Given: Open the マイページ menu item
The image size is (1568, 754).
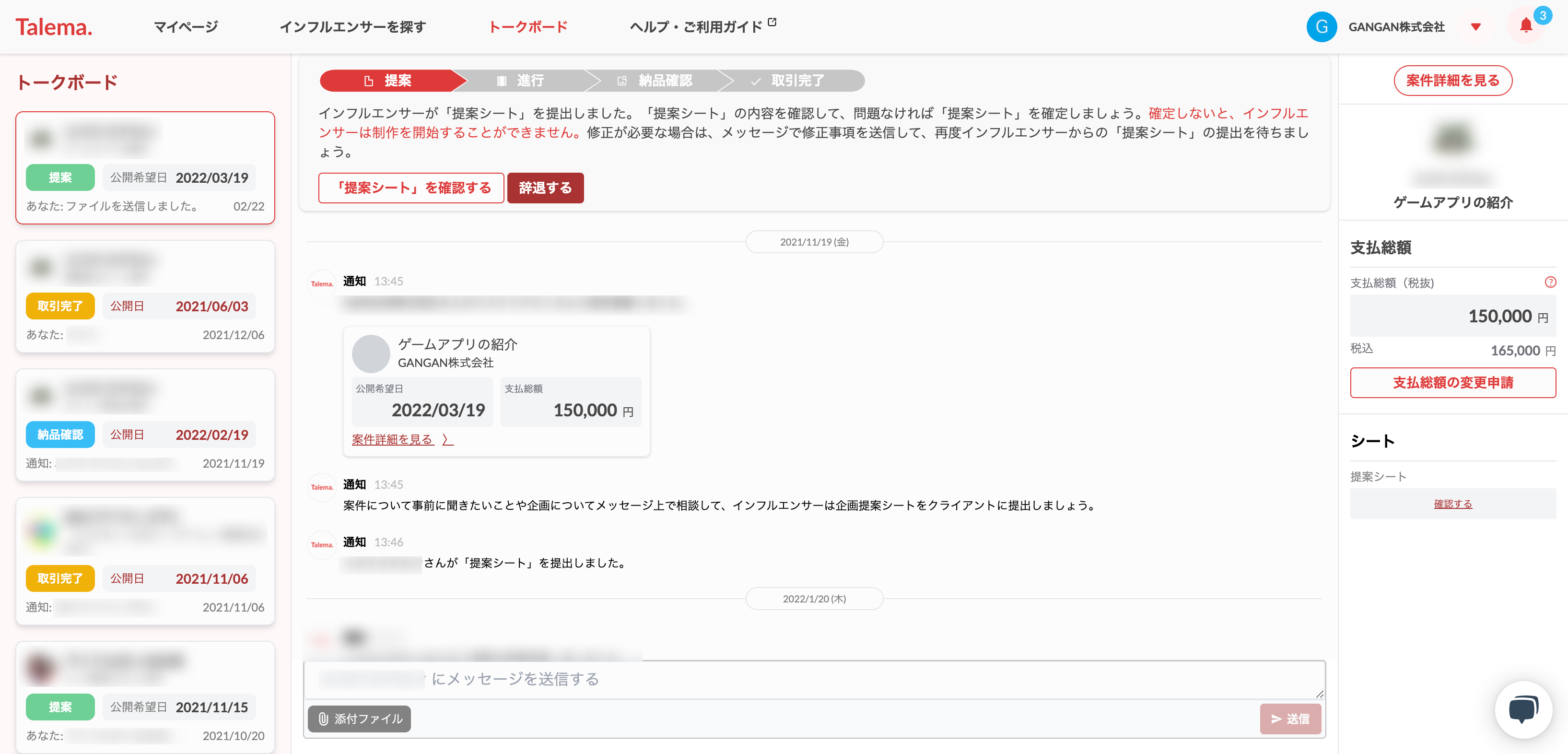Looking at the screenshot, I should coord(186,27).
